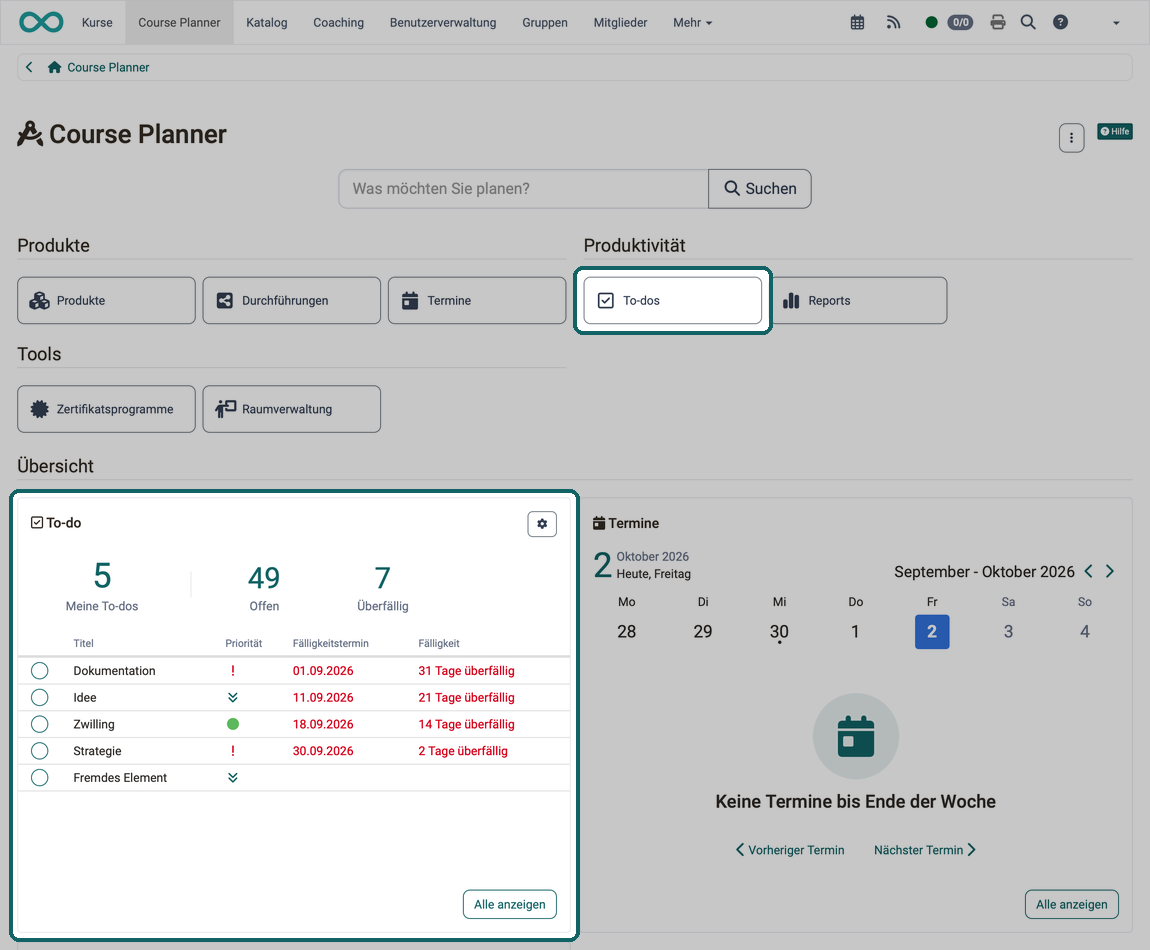
Task: Click the 5 Meine To-dos counter
Action: click(x=102, y=586)
